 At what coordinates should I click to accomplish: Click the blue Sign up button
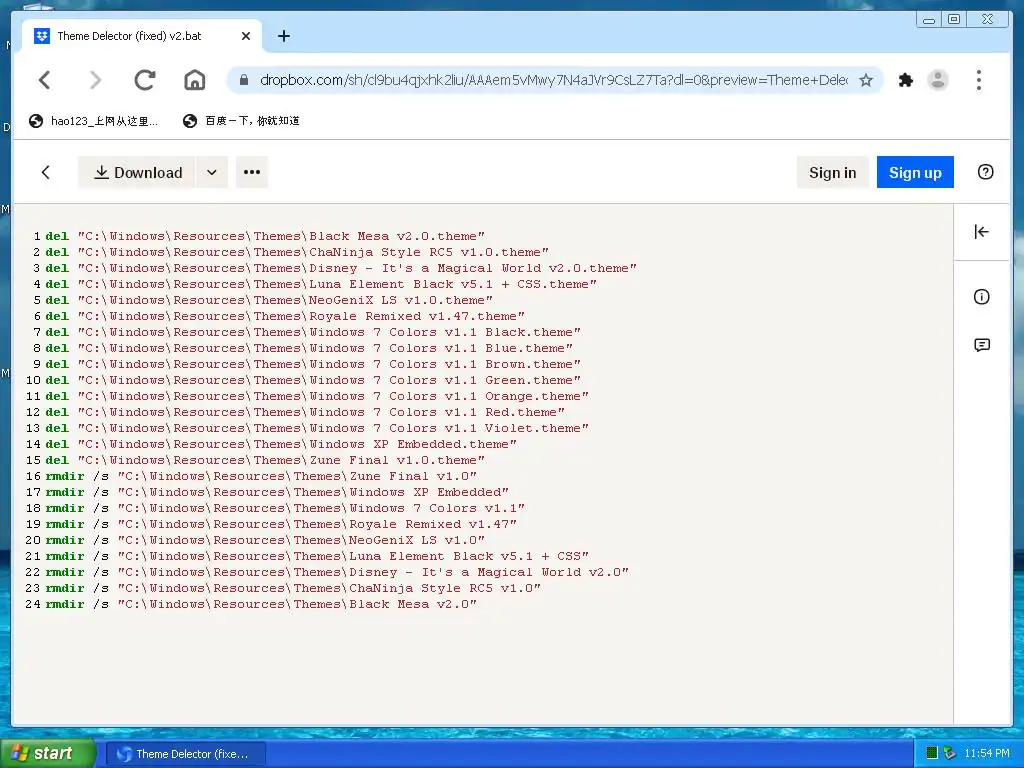click(x=915, y=172)
